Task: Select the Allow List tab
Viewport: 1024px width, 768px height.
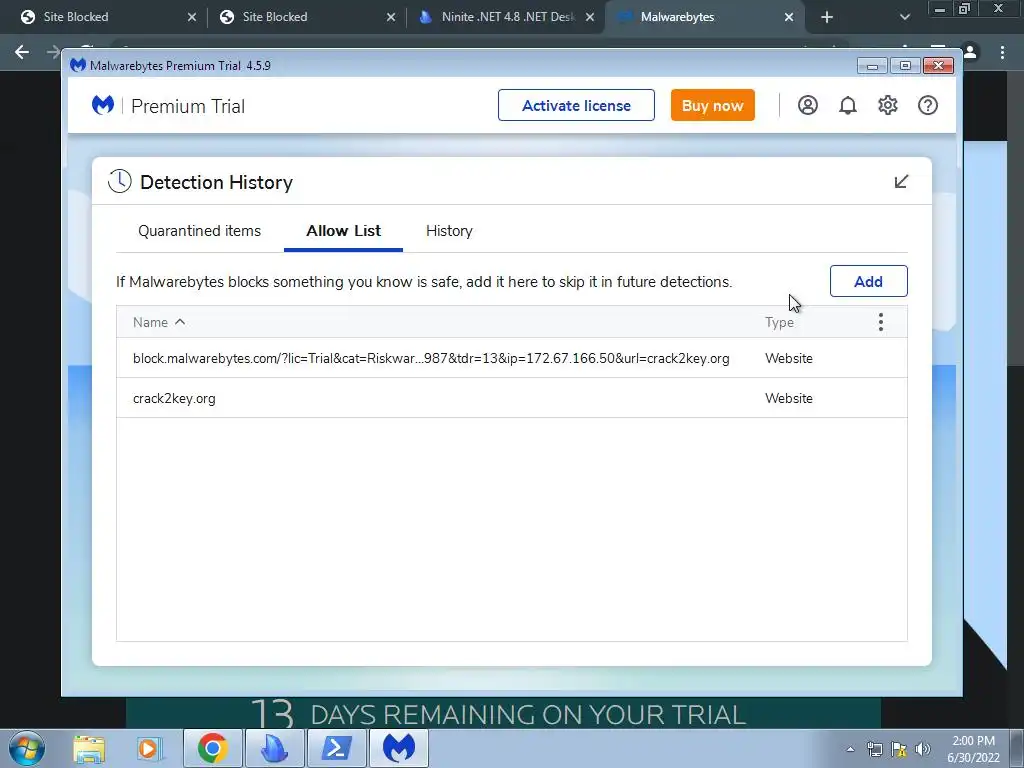Action: [344, 231]
